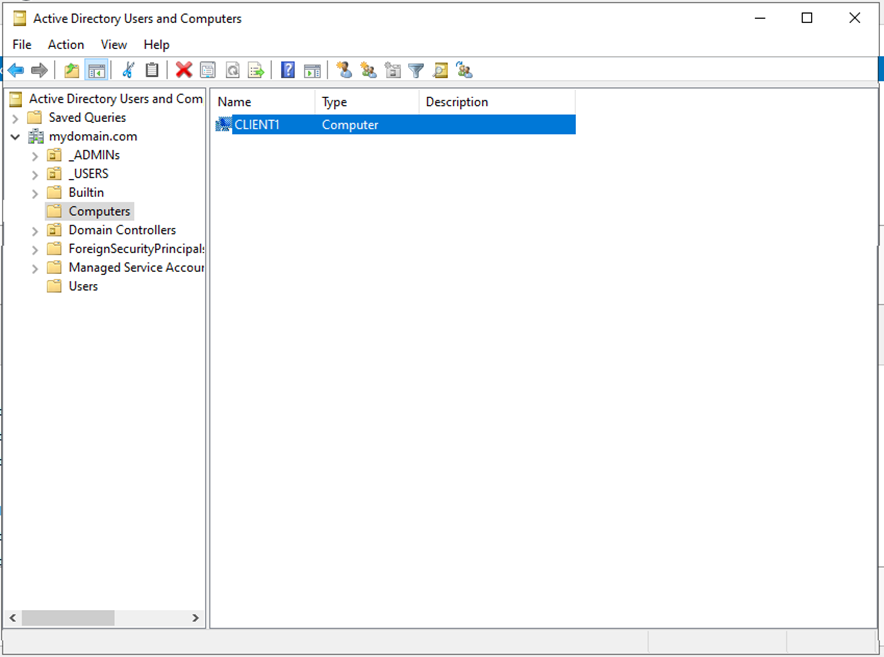Click the red X Delete icon
The height and width of the screenshot is (657, 884).
click(x=184, y=70)
